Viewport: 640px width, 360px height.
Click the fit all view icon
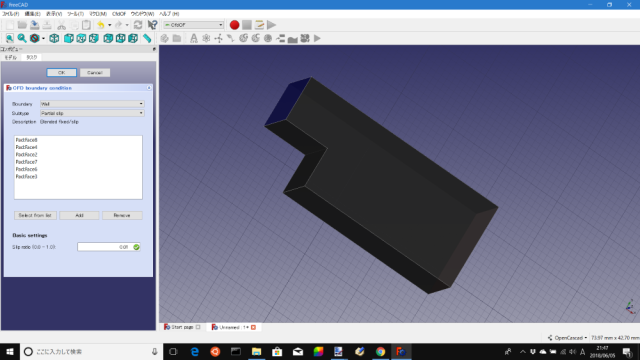[9, 38]
